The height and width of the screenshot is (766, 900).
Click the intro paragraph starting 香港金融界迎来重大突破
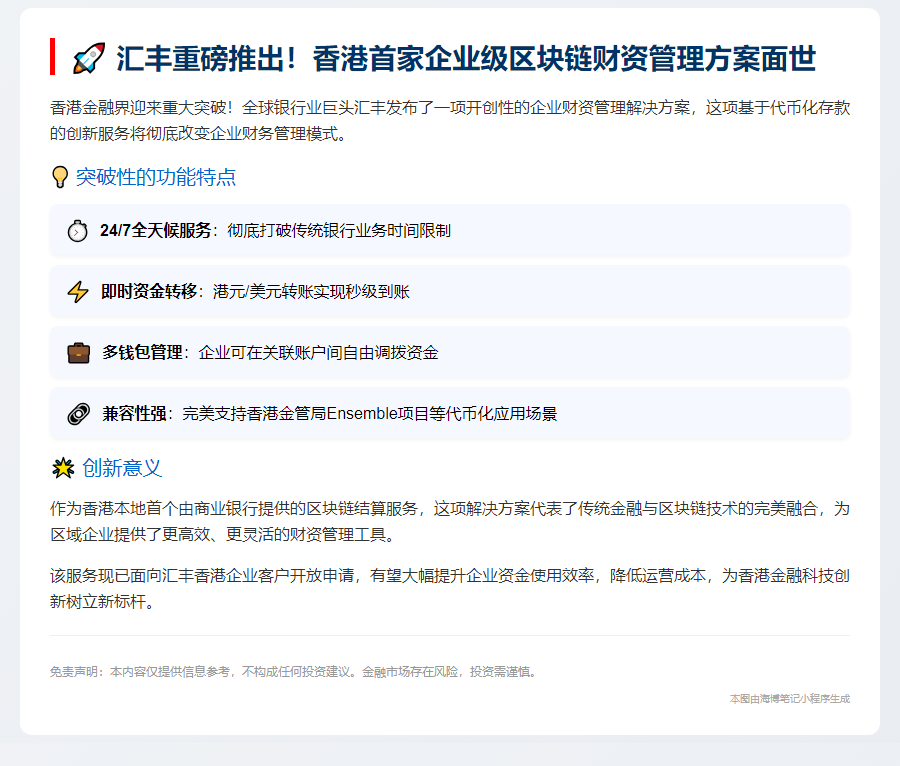pyautogui.click(x=449, y=120)
